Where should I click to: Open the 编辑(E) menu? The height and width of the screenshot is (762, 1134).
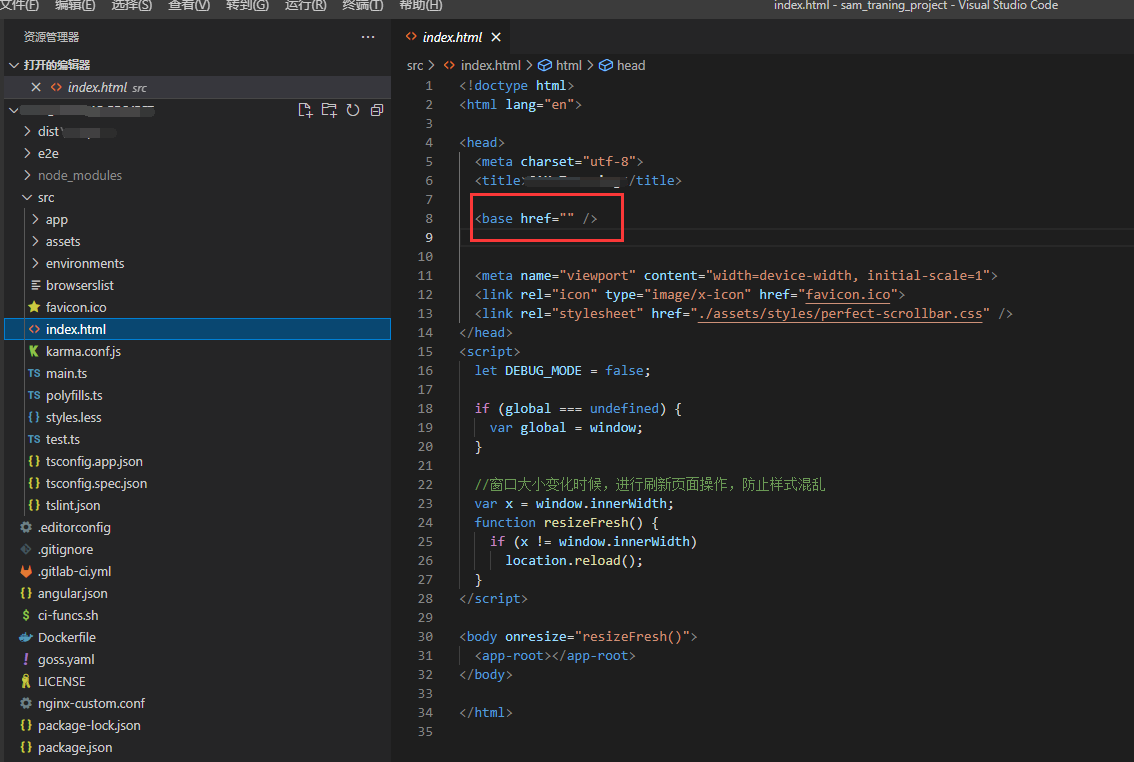75,6
